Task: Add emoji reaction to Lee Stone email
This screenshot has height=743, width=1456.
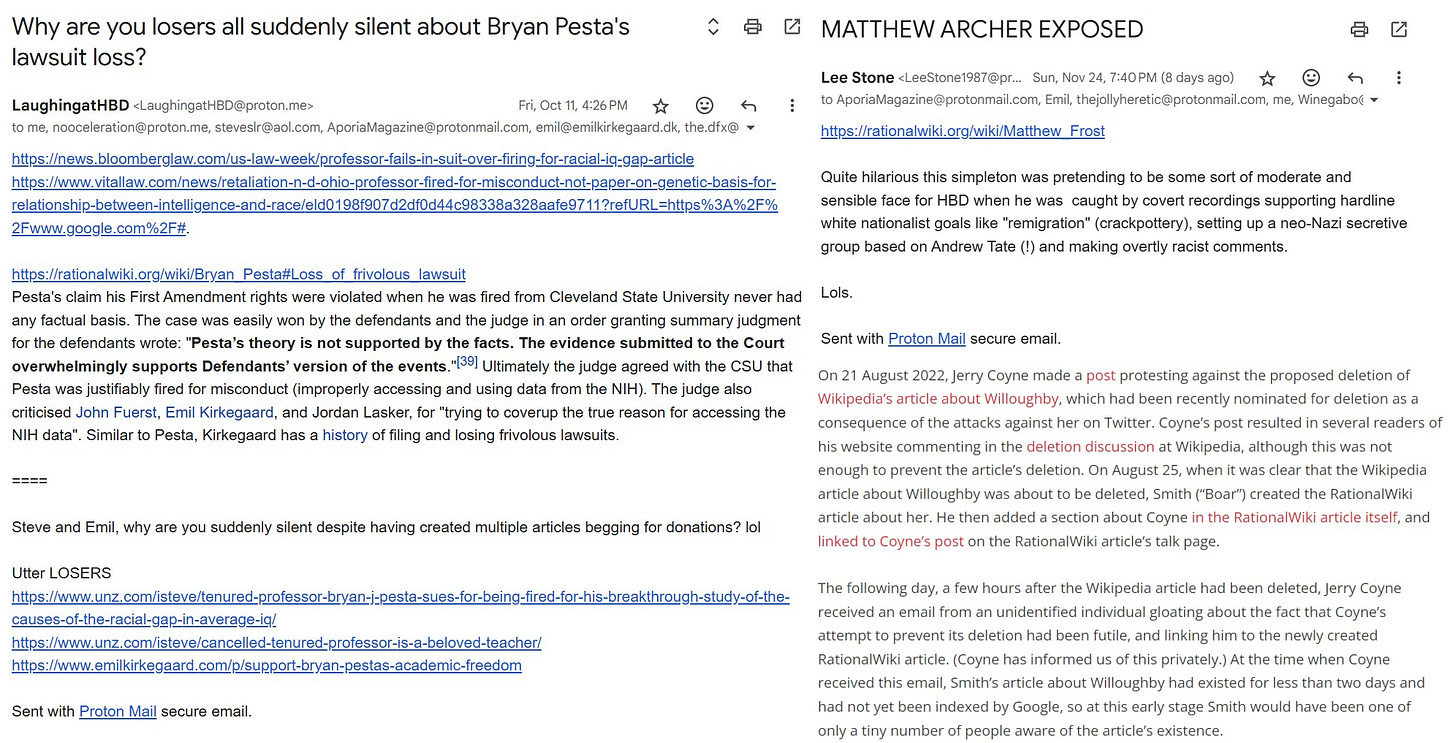Action: [1311, 78]
